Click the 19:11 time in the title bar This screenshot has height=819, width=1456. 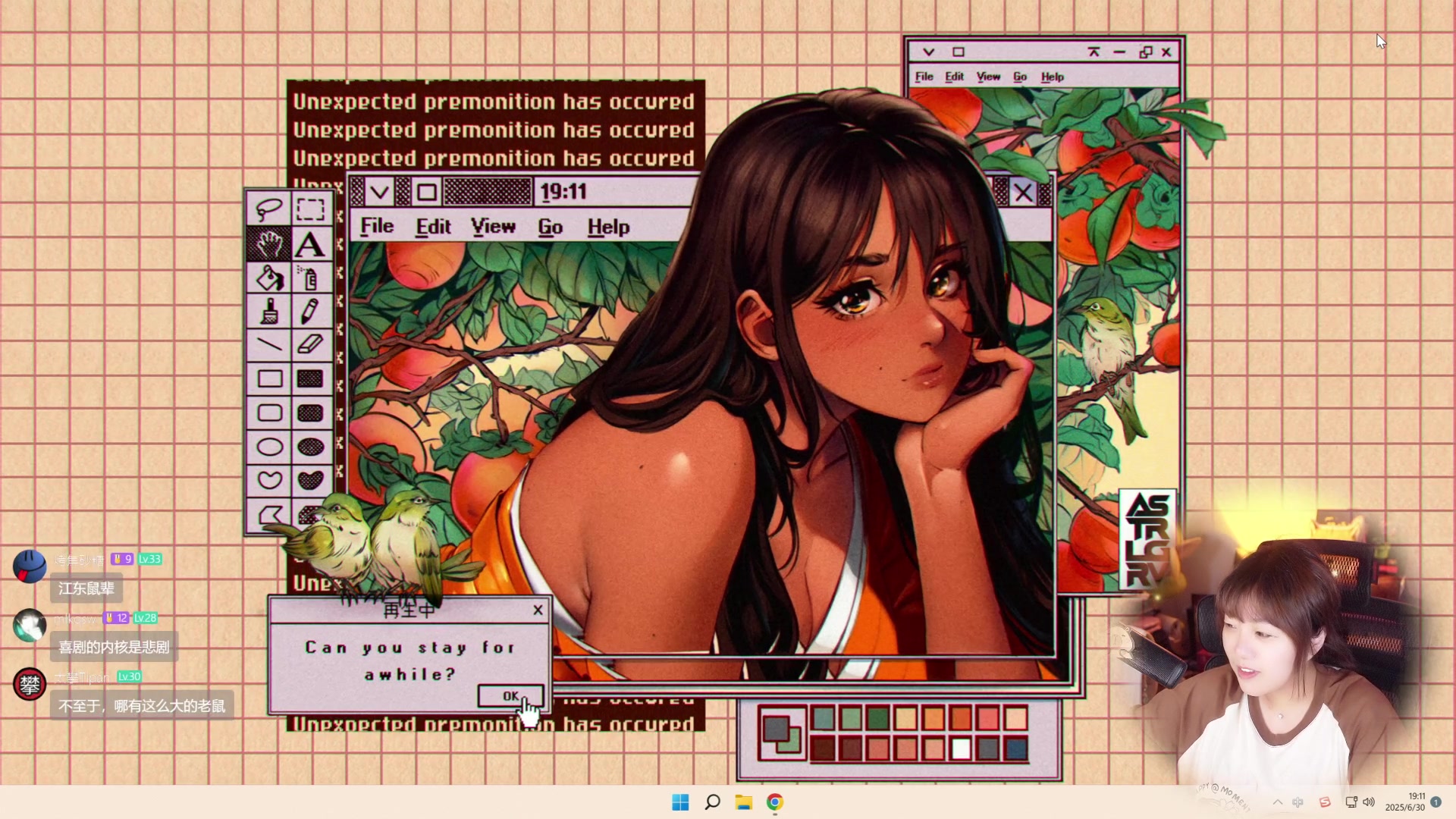tap(563, 192)
